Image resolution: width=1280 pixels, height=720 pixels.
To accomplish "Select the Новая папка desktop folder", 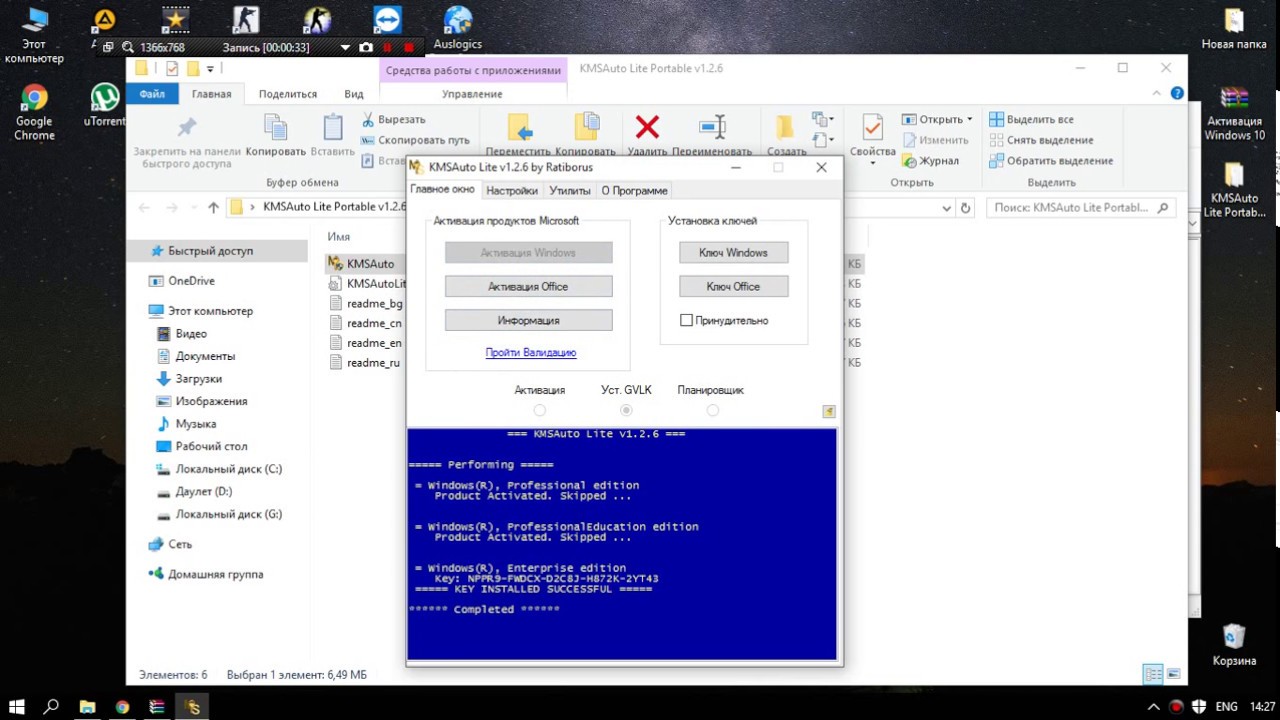I will pos(1234,28).
